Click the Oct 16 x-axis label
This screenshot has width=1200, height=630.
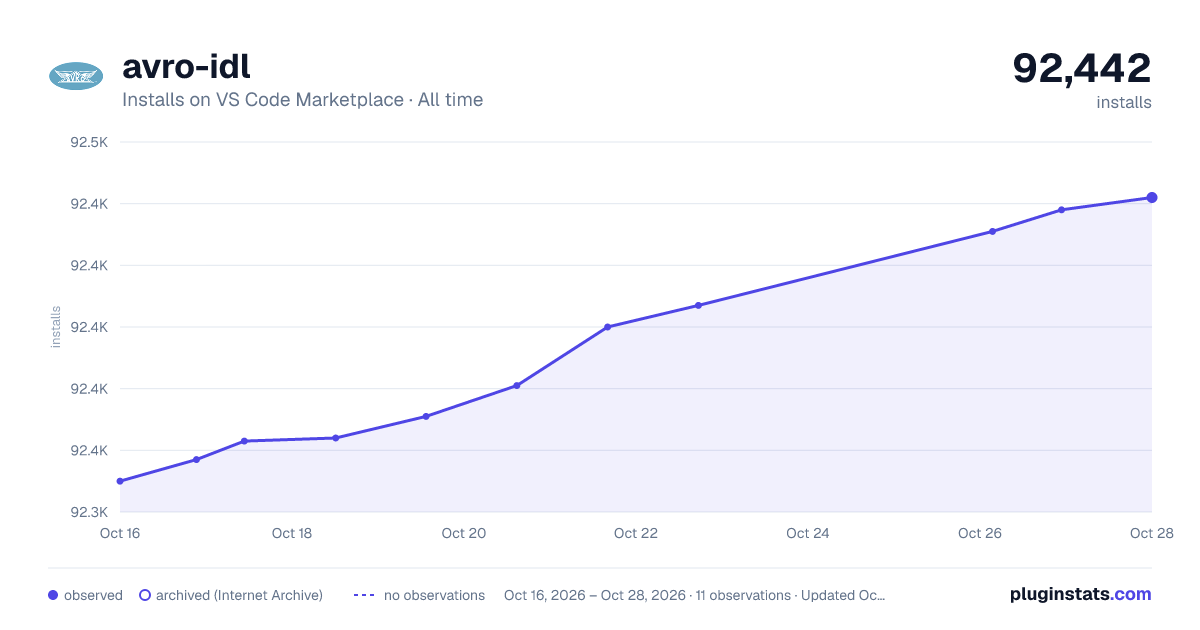[120, 533]
